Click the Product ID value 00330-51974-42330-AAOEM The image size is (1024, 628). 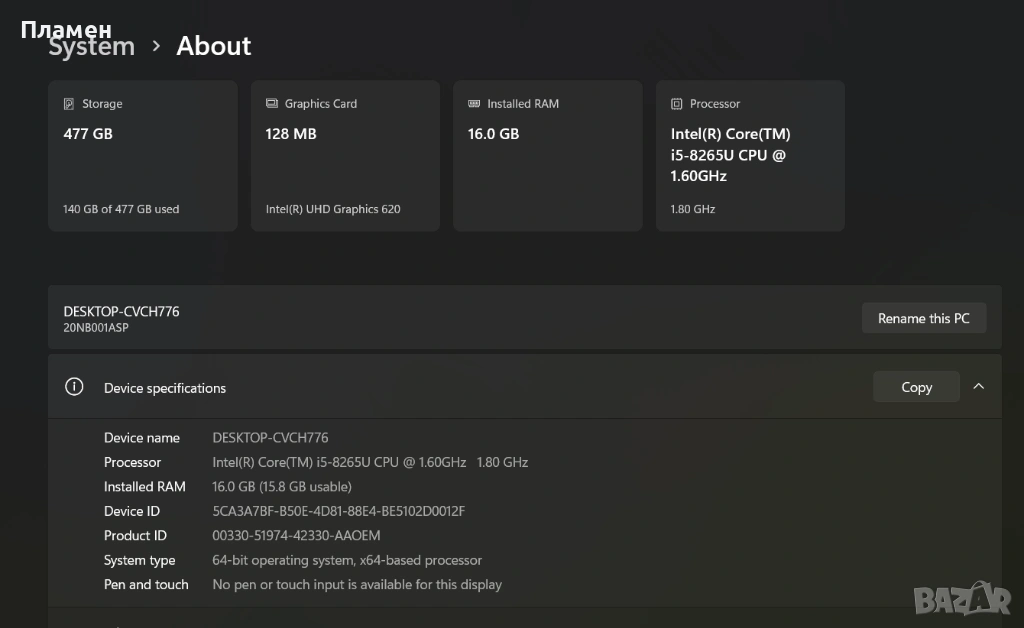[x=296, y=536]
